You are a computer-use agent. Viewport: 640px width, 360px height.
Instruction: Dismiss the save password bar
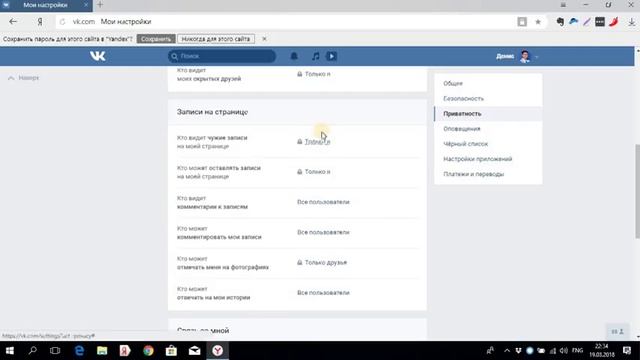(264, 39)
